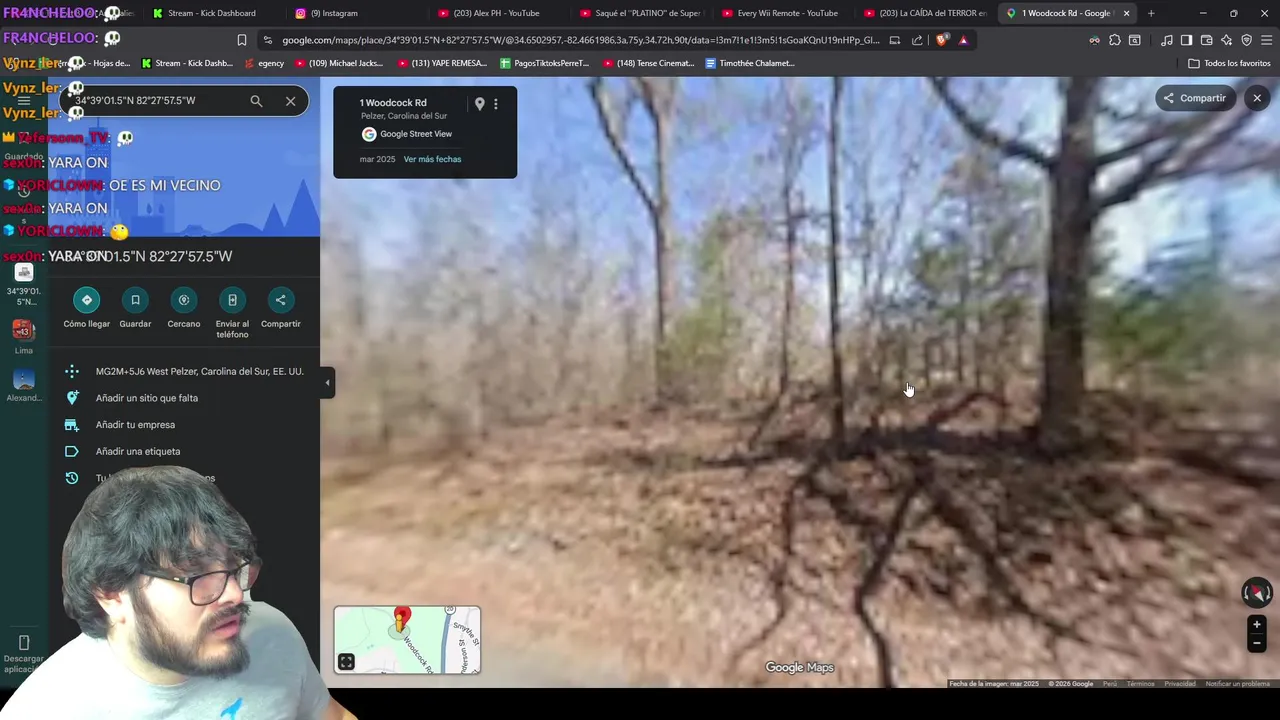Close Street View with the X button
This screenshot has width=1280, height=720.
1257,98
